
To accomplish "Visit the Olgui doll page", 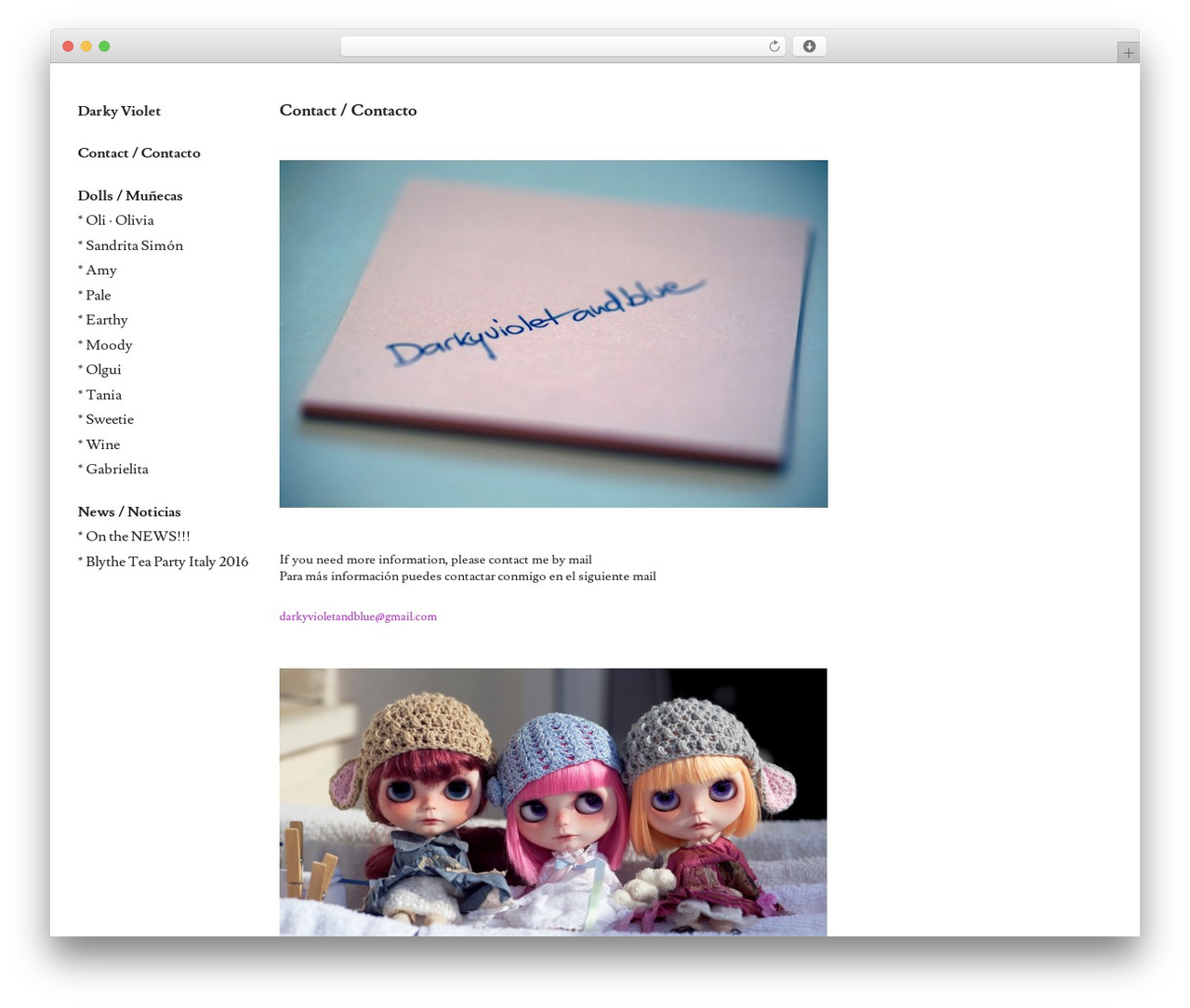I will click(x=99, y=369).
